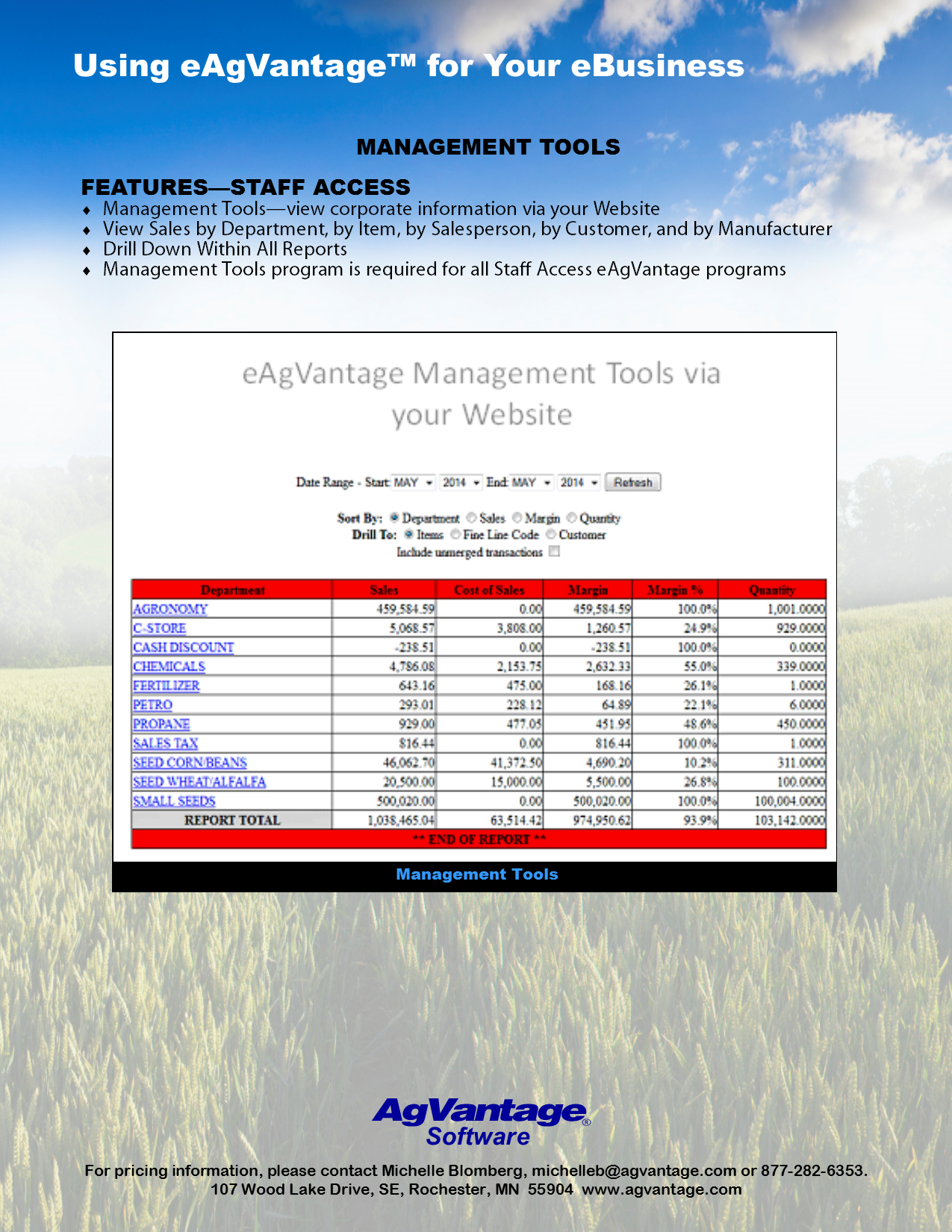Choose Drill To Customer radio button

coord(550,534)
